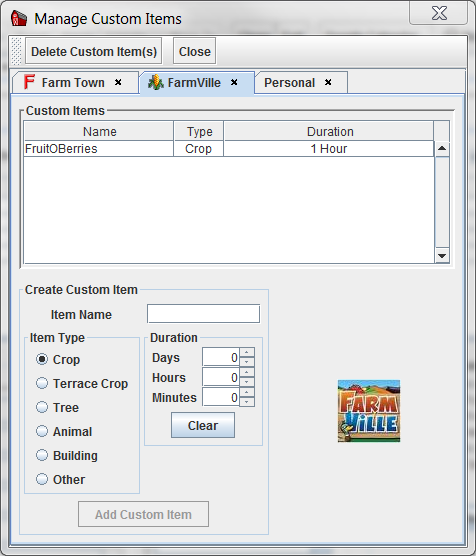Select the Terrace Crop radio button
The image size is (476, 556).
[42, 383]
